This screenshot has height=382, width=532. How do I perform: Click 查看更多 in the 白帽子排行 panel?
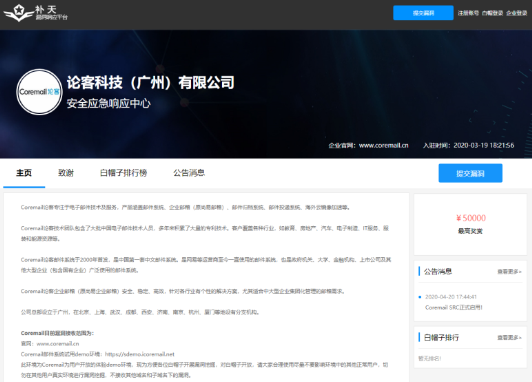tap(509, 338)
